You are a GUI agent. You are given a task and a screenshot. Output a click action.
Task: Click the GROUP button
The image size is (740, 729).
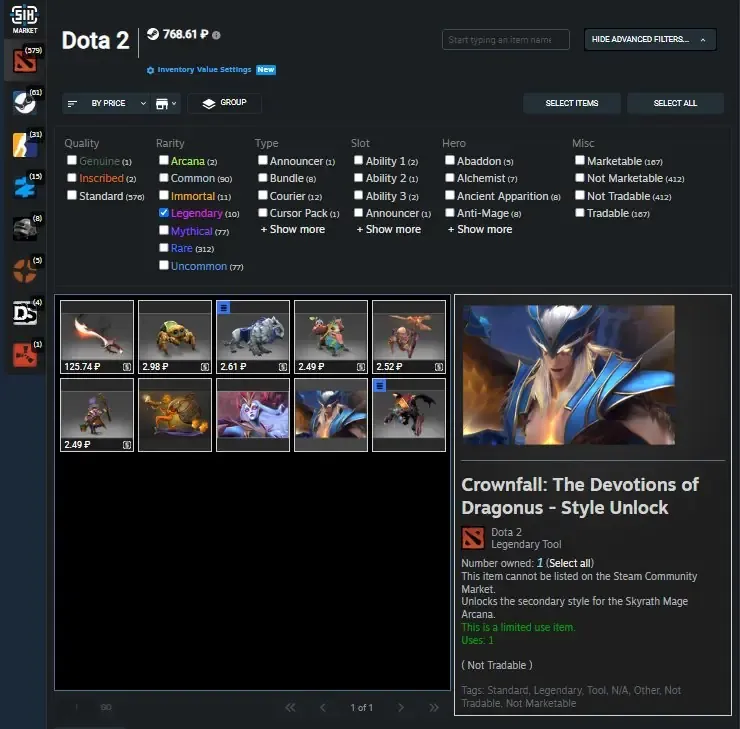click(224, 103)
